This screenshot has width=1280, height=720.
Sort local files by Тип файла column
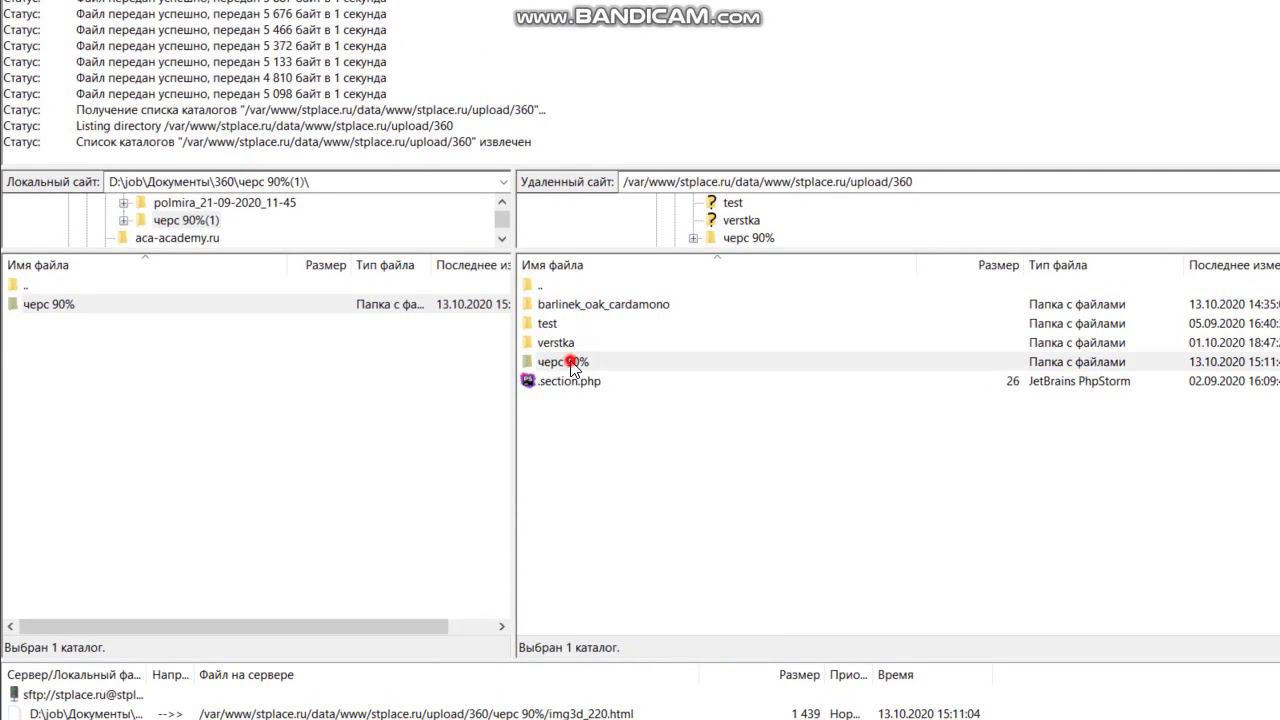click(x=391, y=265)
